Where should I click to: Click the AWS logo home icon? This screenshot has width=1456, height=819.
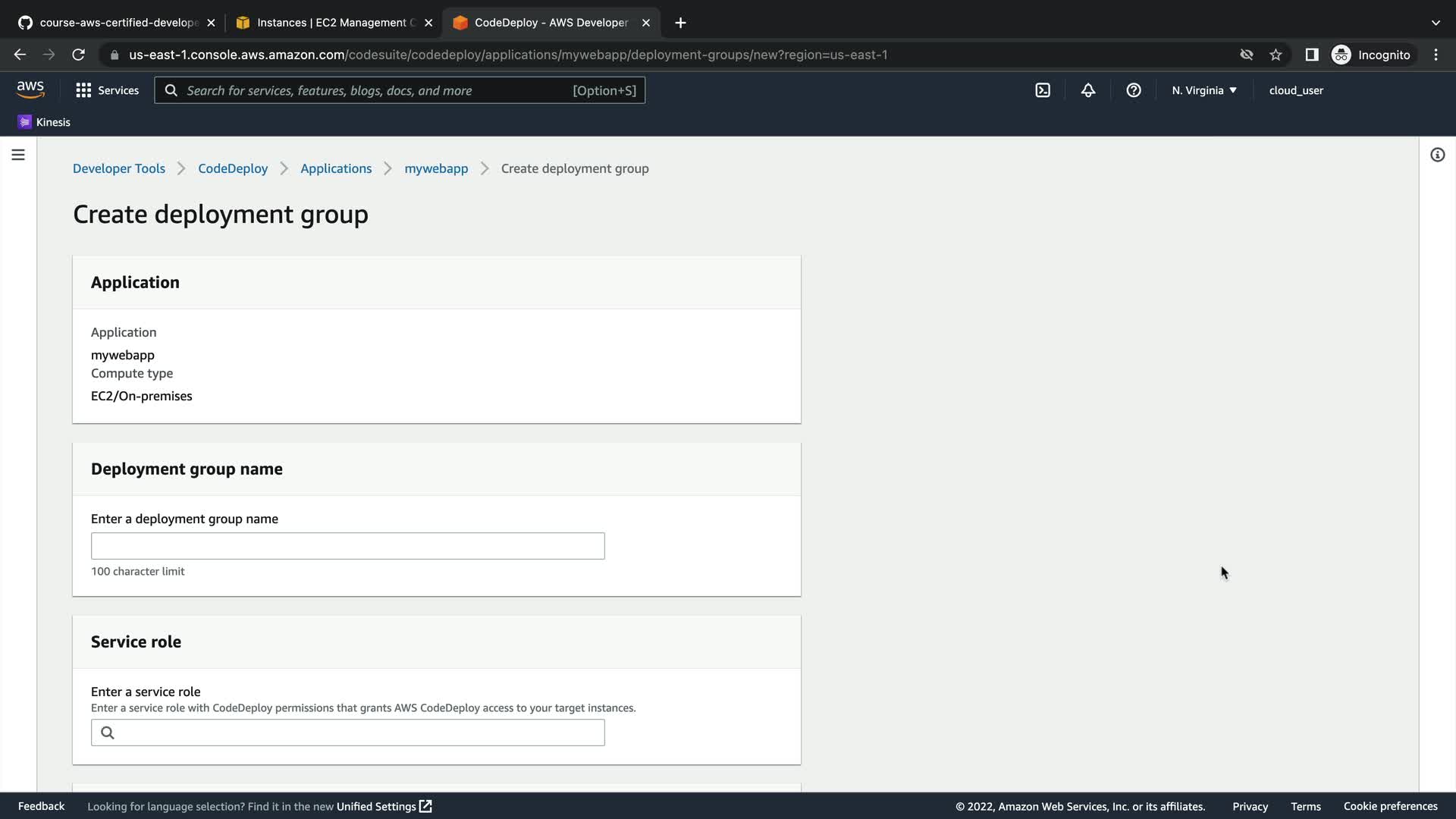tap(30, 89)
